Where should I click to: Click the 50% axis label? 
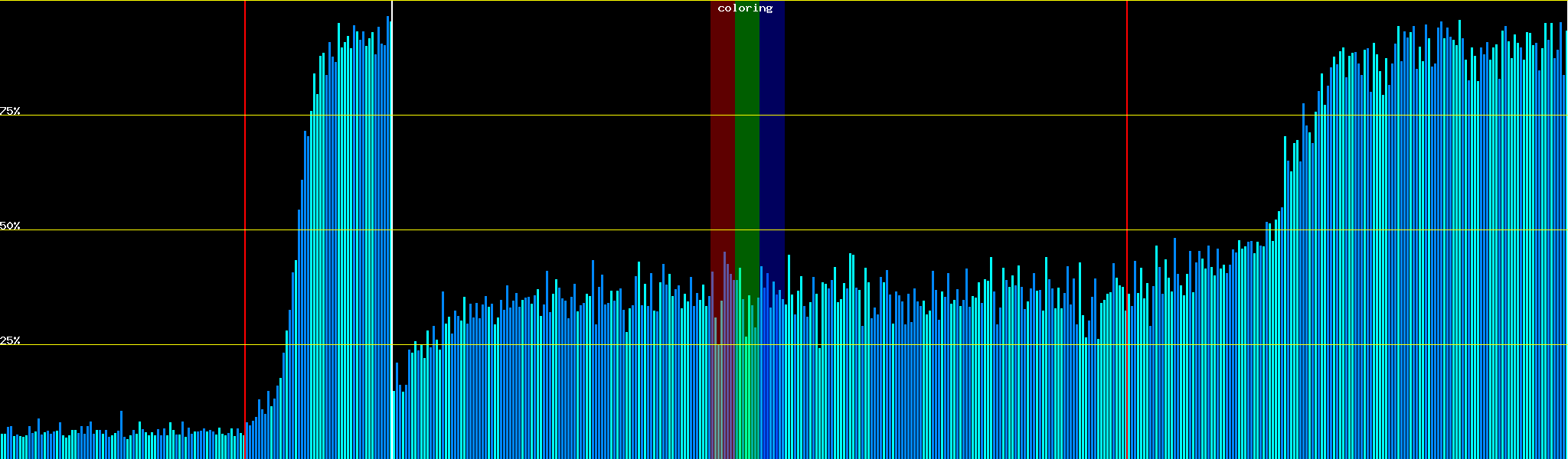(x=10, y=226)
